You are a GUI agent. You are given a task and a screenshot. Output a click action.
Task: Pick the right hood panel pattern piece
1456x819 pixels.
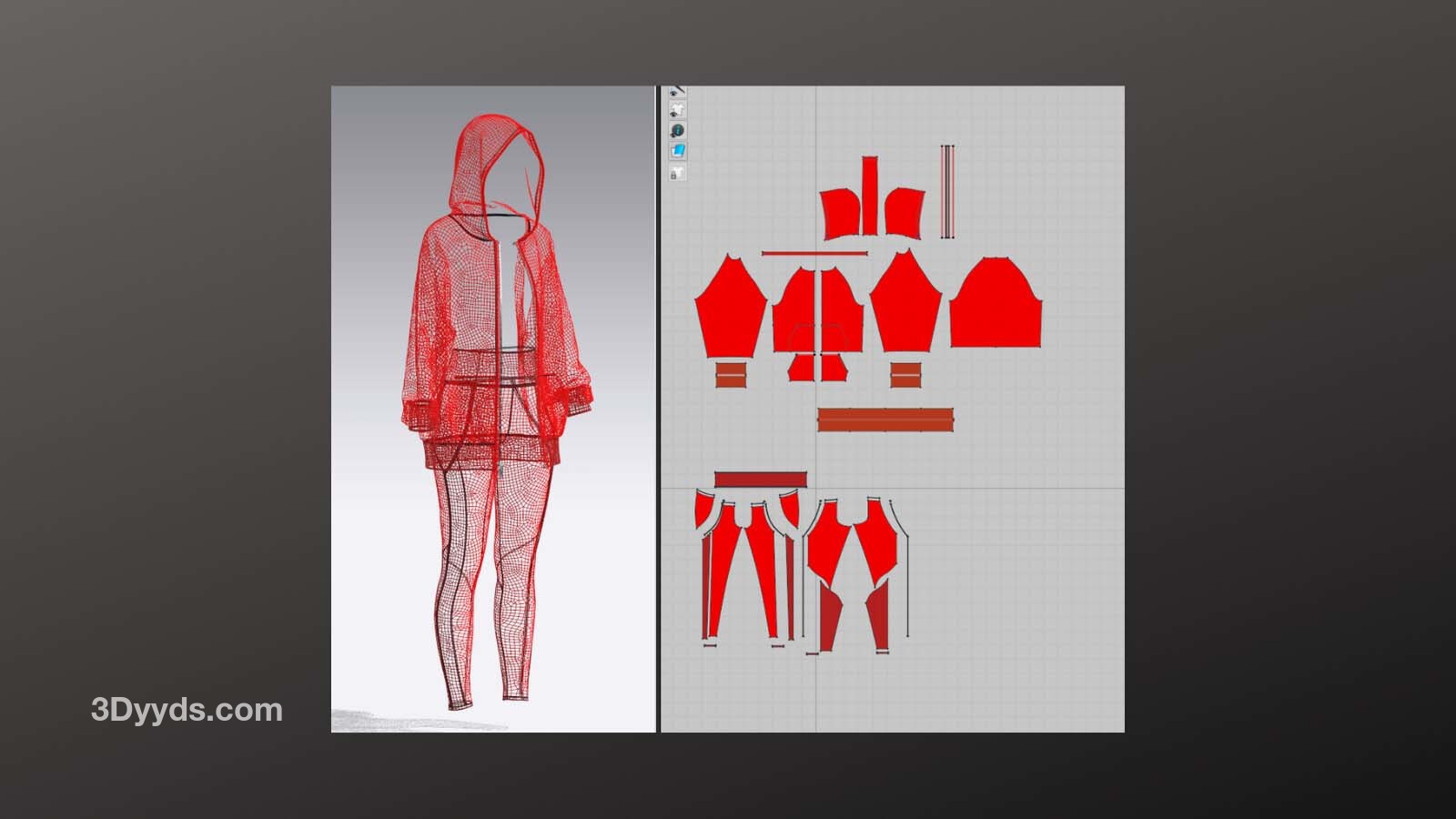(x=903, y=211)
